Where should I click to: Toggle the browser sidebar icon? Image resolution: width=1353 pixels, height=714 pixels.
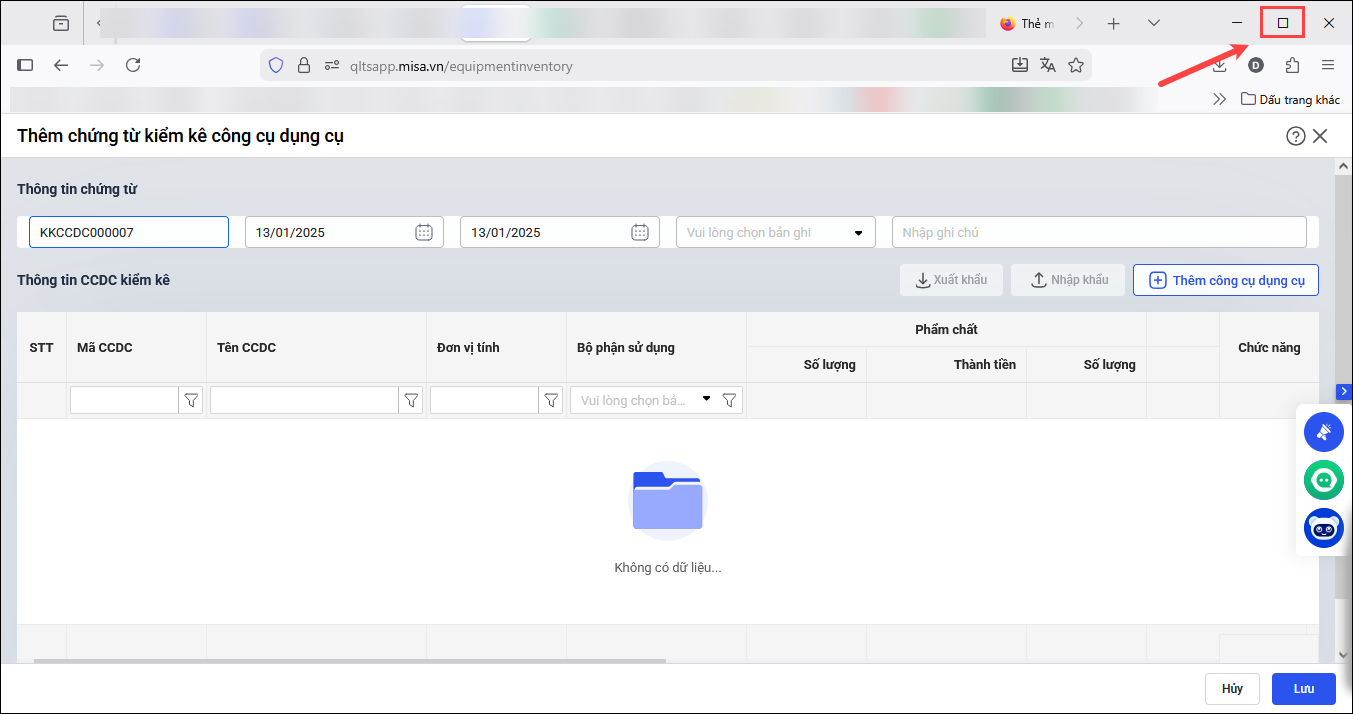point(26,65)
